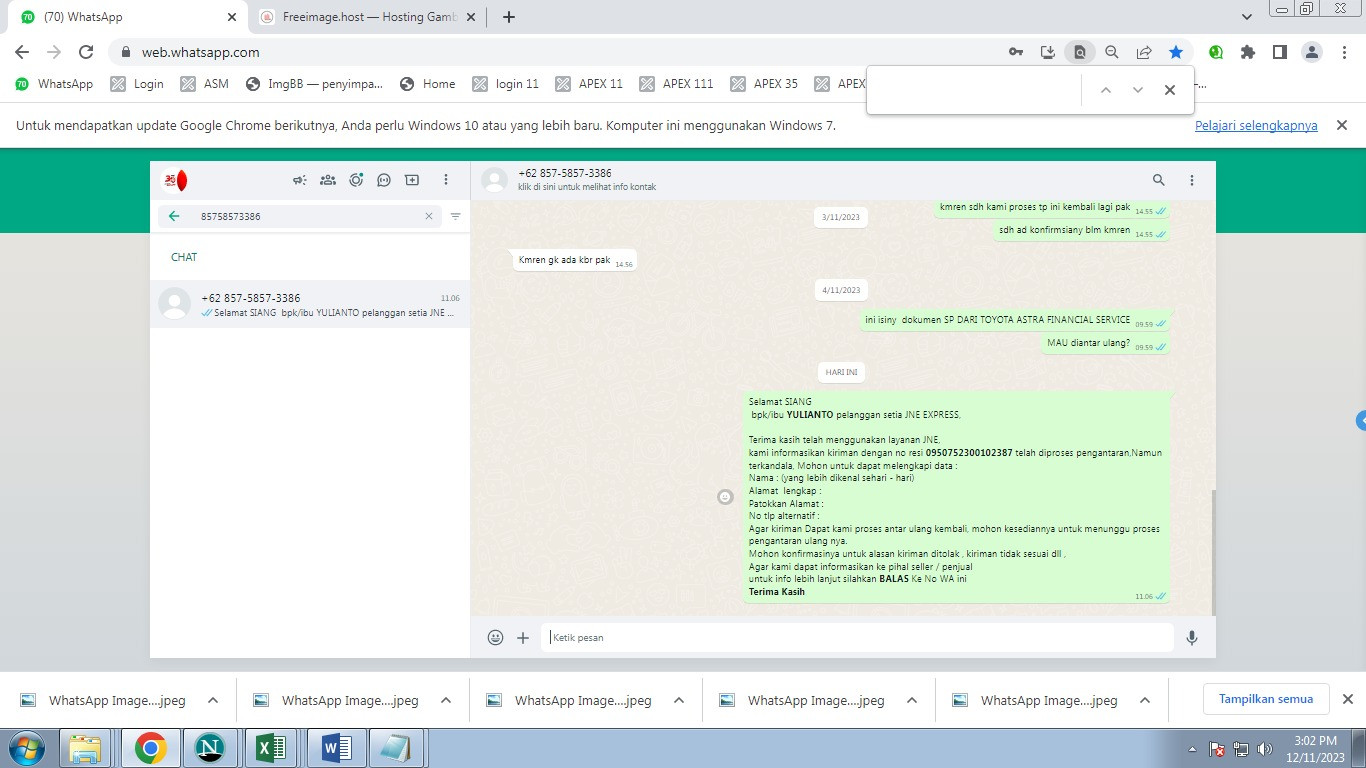Screen dimensions: 1366x768
Task: Expand last WhatsApp Image download options
Action: tap(1145, 701)
